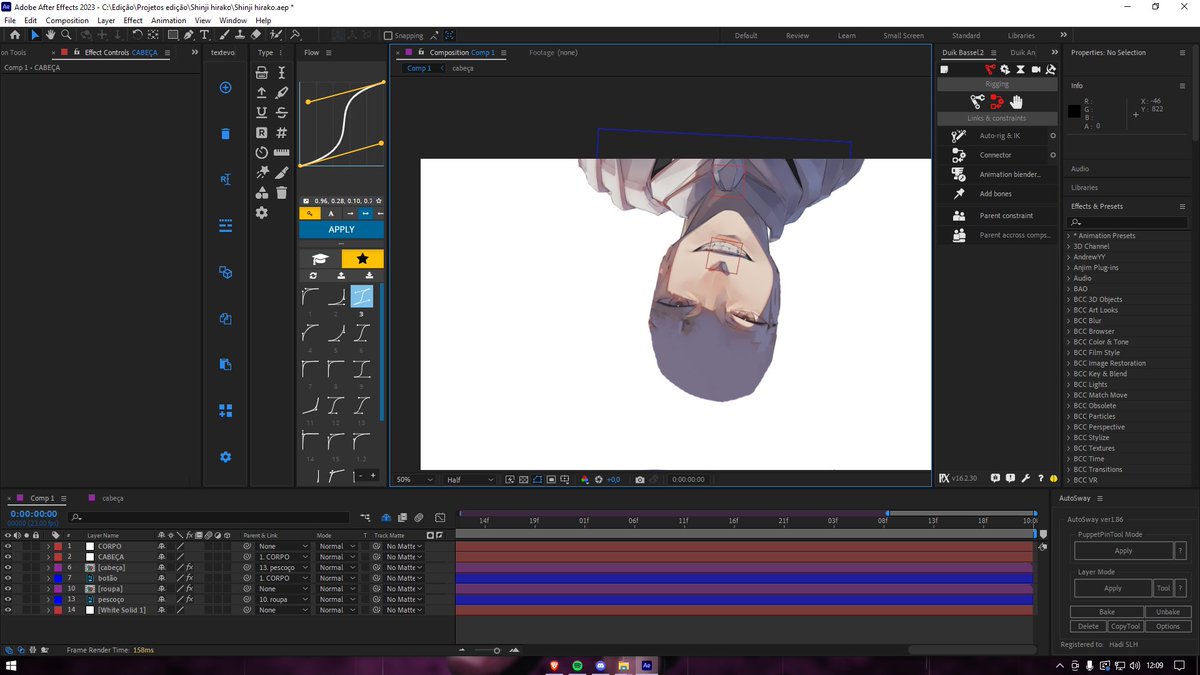The width and height of the screenshot is (1200, 675).
Task: Click the trash icon in textevo sidebar
Action: (x=225, y=133)
